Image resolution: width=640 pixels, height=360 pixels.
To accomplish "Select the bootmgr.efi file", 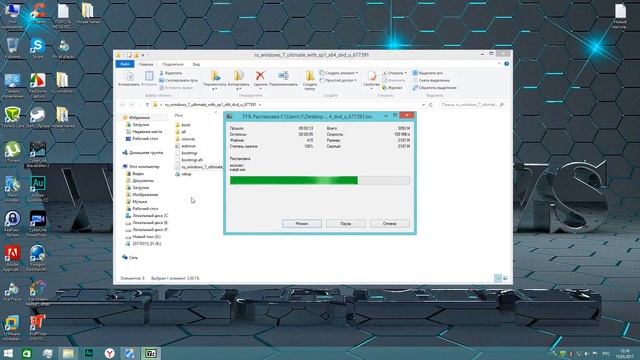I will coord(189,160).
